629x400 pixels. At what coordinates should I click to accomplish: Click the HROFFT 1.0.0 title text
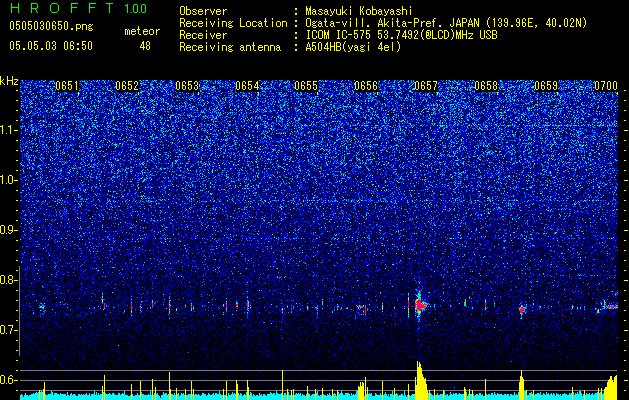(78, 8)
